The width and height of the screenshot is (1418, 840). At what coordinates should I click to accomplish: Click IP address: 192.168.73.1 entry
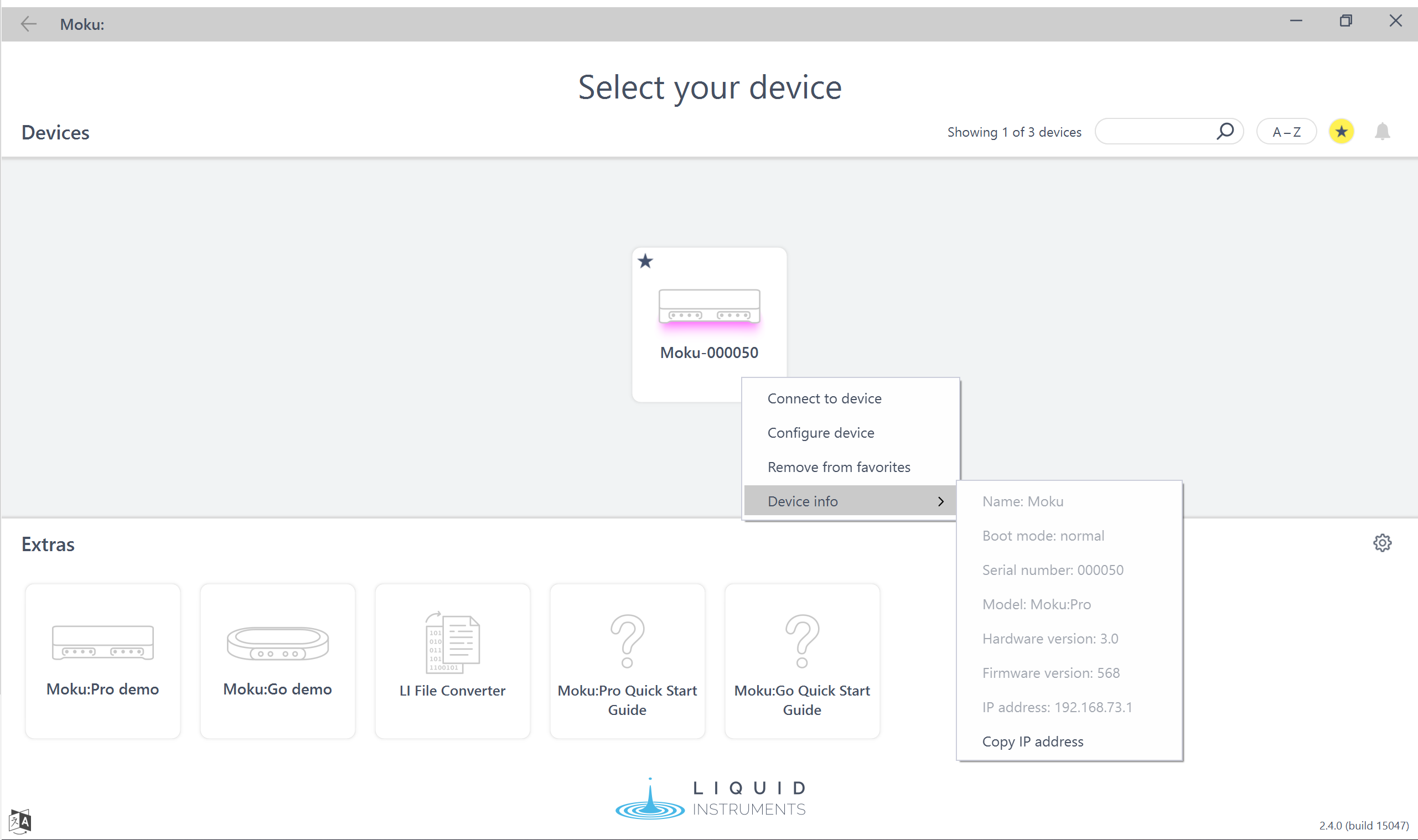pos(1069,708)
